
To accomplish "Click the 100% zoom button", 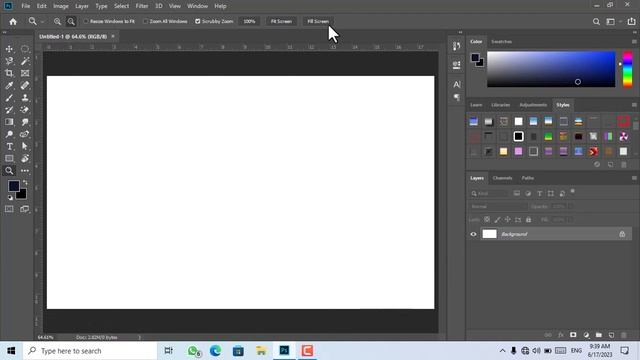I will tap(249, 21).
